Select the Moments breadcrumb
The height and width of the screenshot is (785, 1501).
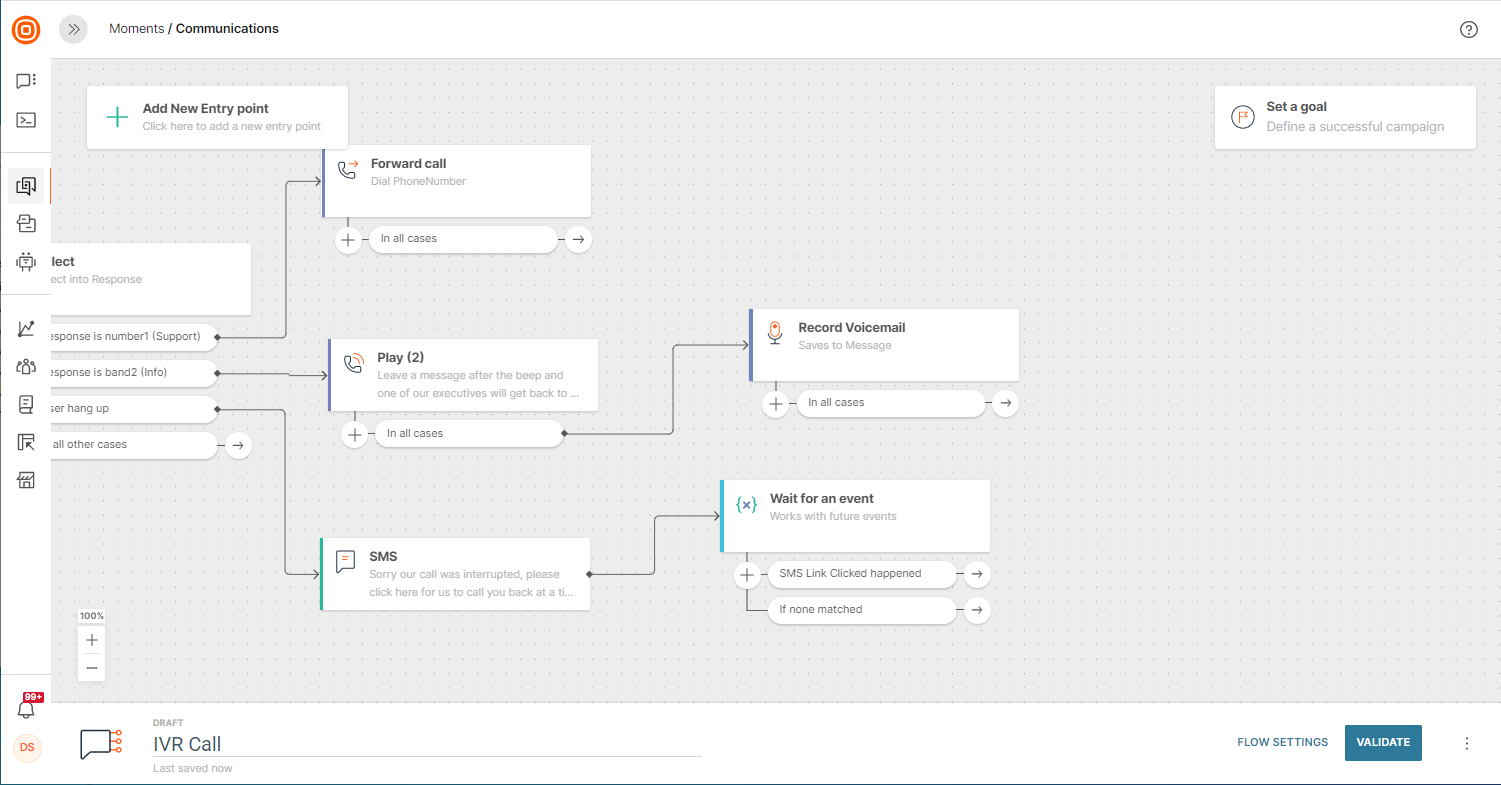tap(136, 29)
